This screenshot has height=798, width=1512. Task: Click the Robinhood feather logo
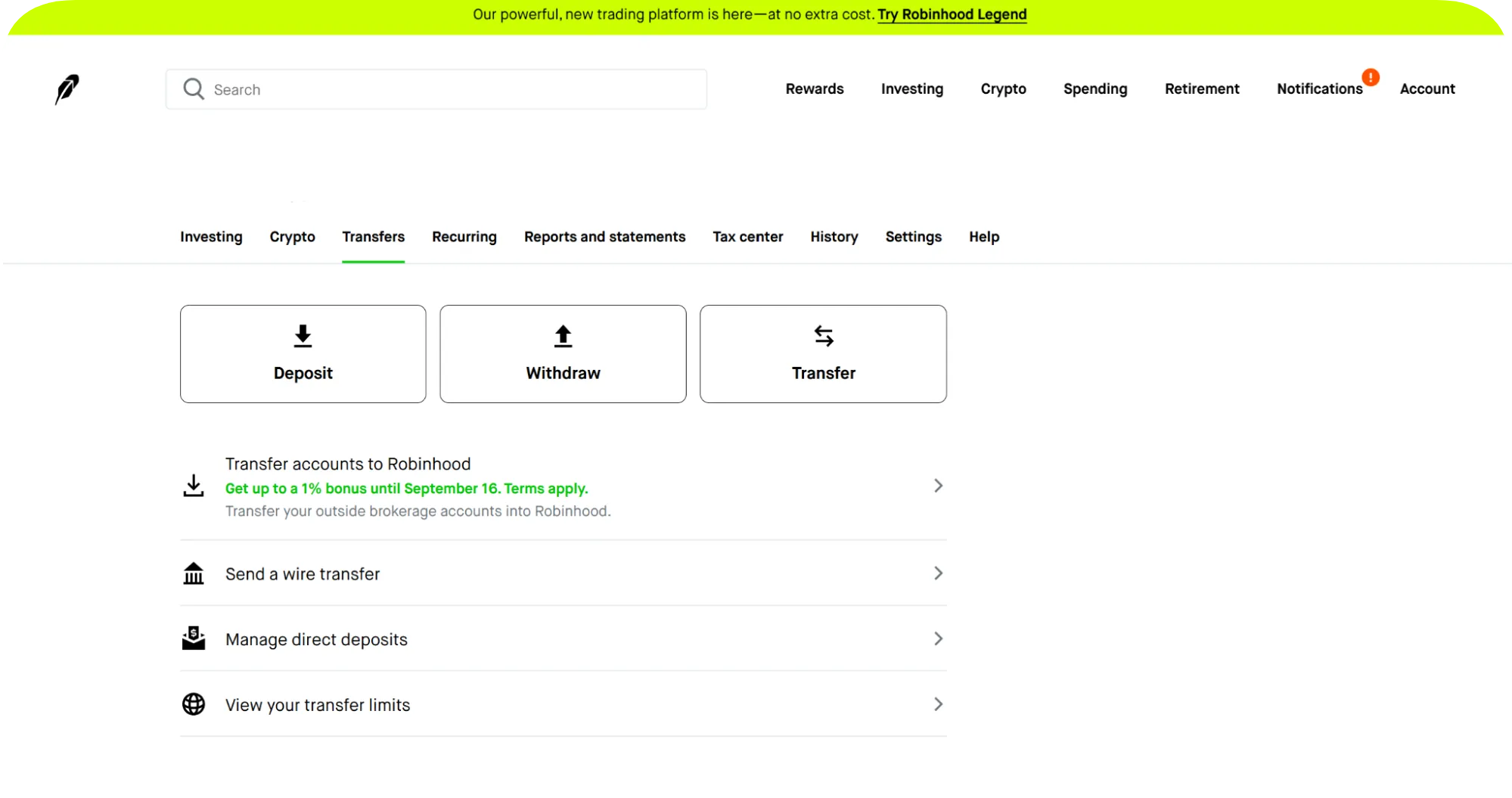pyautogui.click(x=67, y=89)
